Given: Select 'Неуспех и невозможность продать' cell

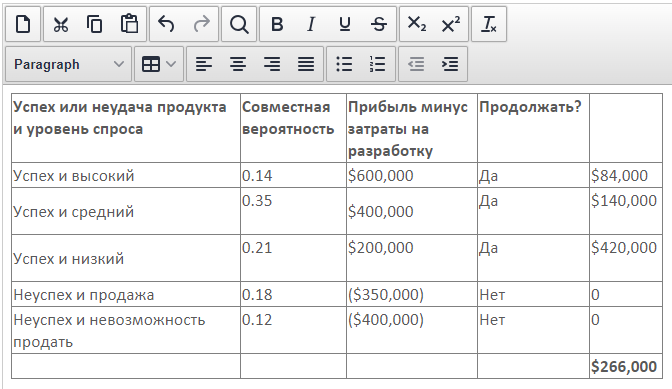Looking at the screenshot, I should tap(126, 330).
